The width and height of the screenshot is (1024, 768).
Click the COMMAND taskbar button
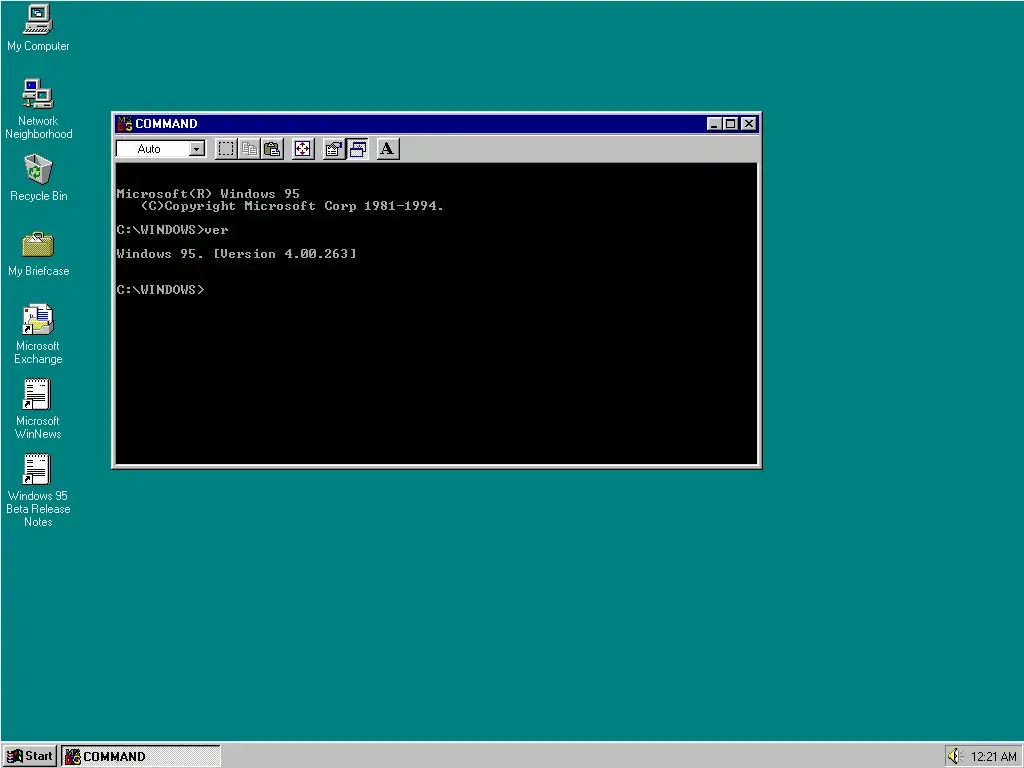141,756
